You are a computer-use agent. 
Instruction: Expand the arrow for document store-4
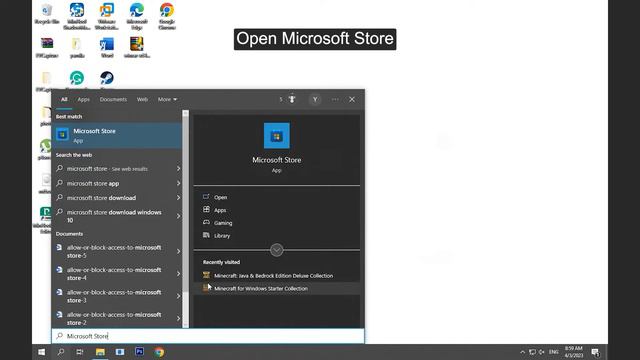(178, 274)
